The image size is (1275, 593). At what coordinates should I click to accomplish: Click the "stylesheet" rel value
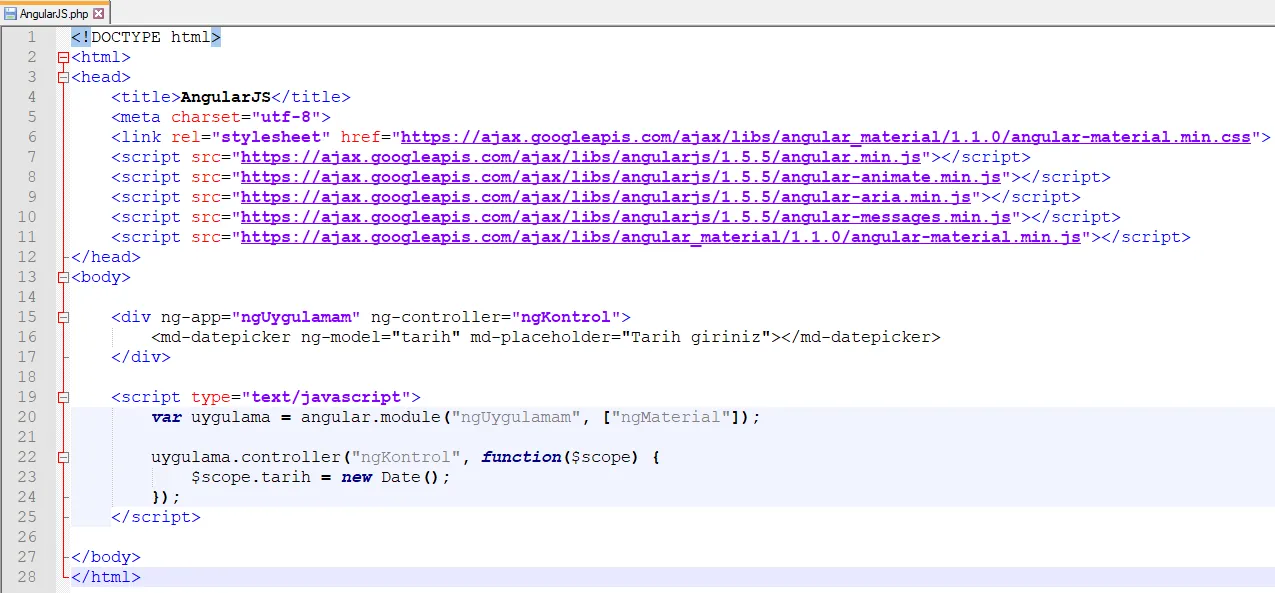click(271, 137)
